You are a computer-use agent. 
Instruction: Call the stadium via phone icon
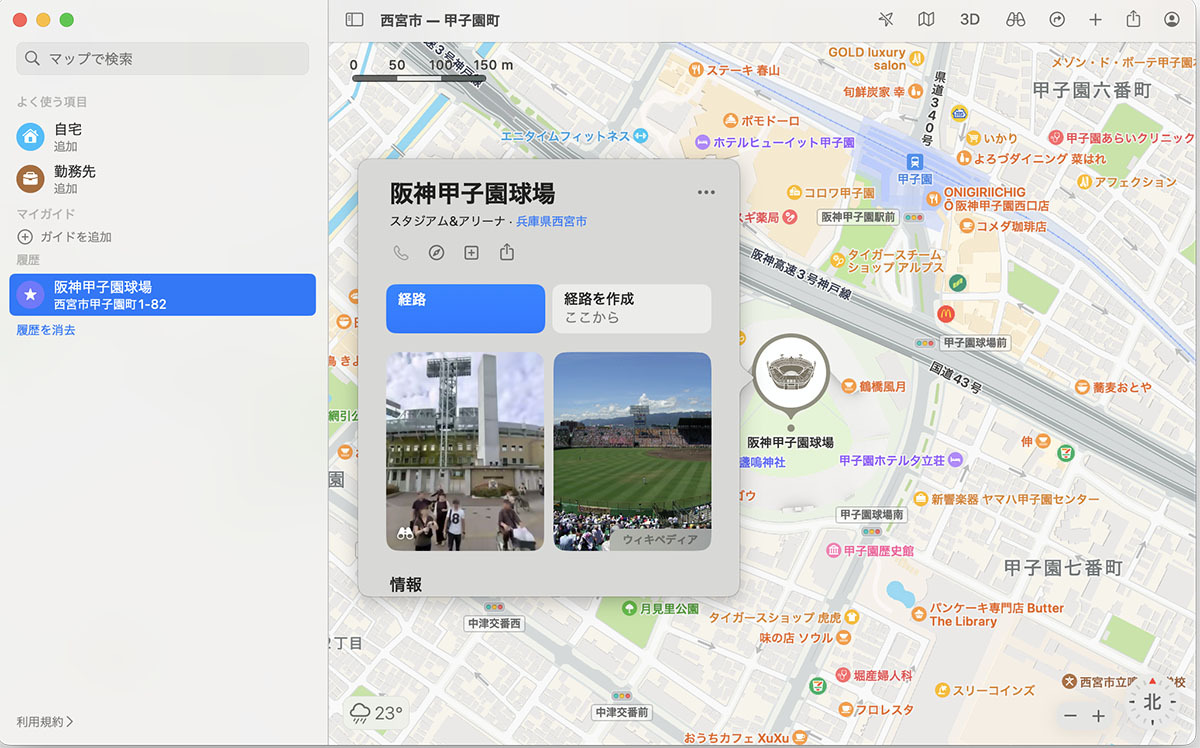[400, 253]
